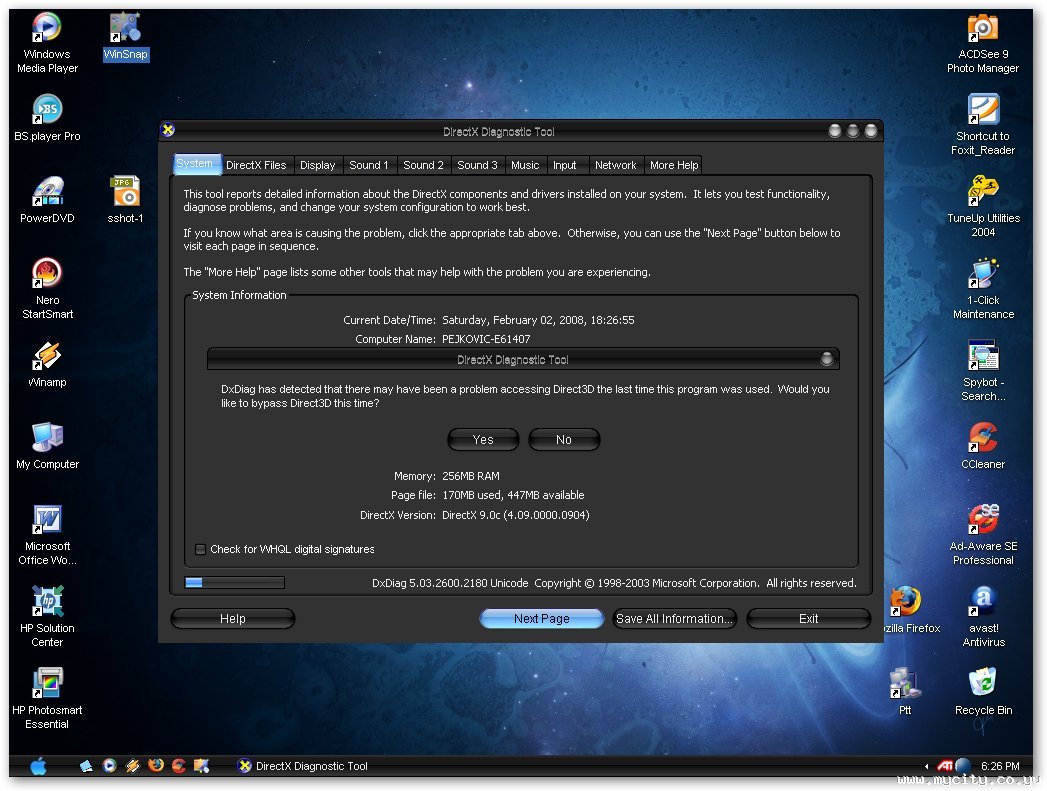Click ATI tray icon
This screenshot has width=1047, height=791.
coord(944,766)
